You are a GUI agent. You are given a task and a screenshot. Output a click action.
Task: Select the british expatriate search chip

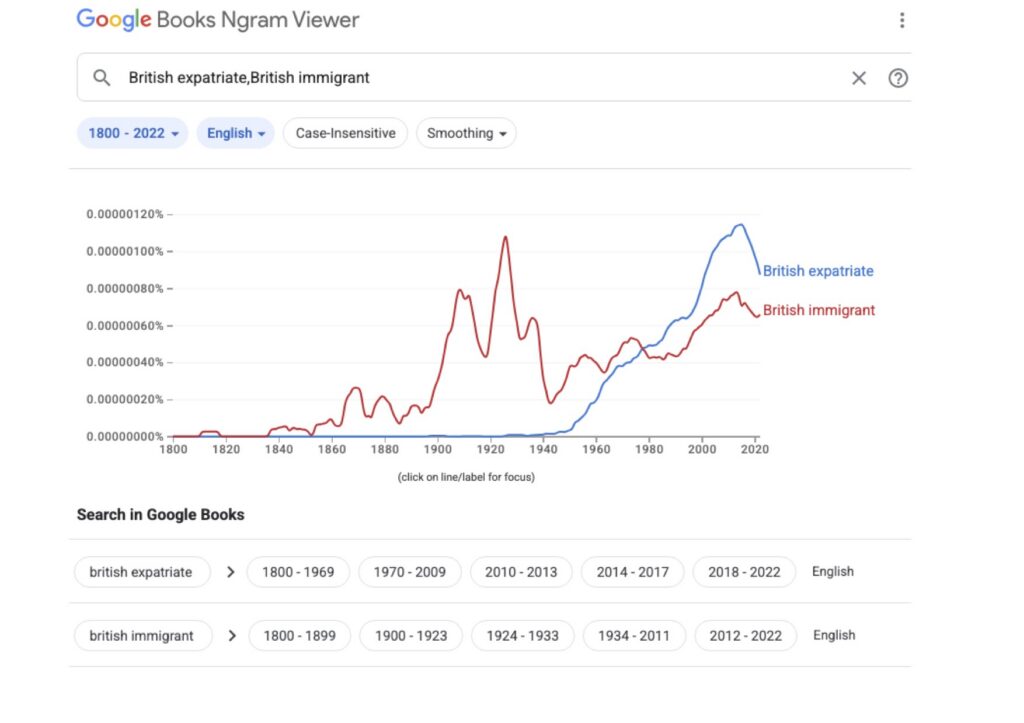pos(141,572)
